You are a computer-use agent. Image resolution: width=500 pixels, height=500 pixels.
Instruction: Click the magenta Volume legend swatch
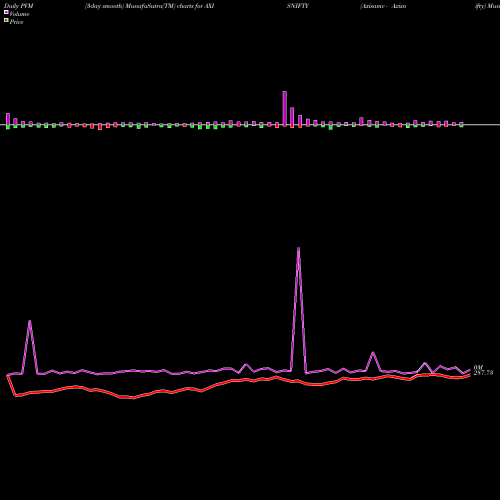[6, 12]
